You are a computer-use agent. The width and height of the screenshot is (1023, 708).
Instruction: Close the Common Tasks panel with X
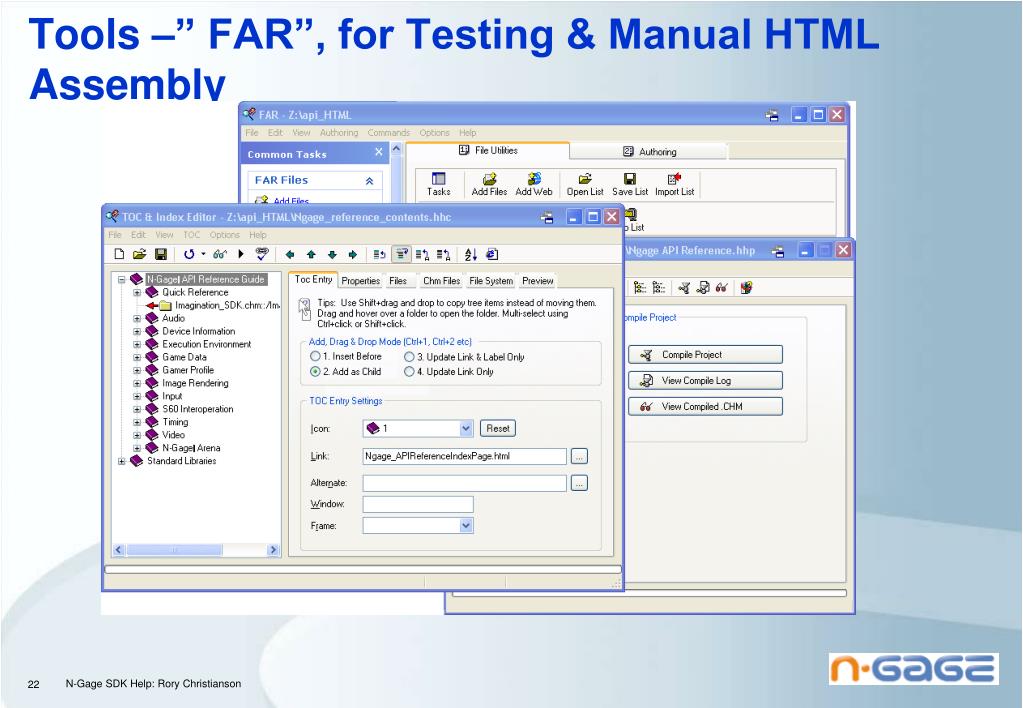click(378, 152)
